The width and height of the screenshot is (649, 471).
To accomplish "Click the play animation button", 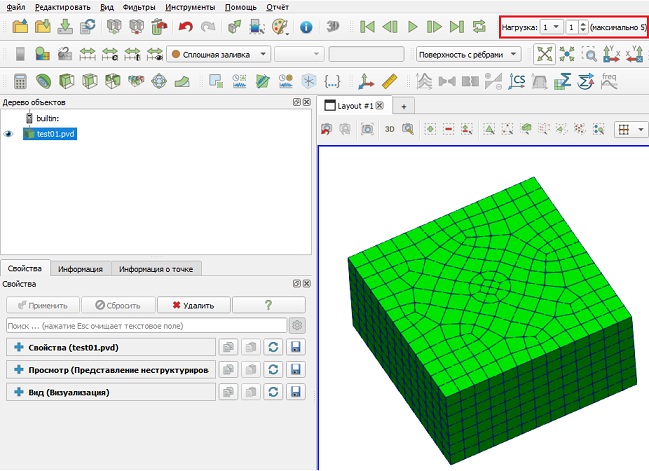I will [x=412, y=27].
